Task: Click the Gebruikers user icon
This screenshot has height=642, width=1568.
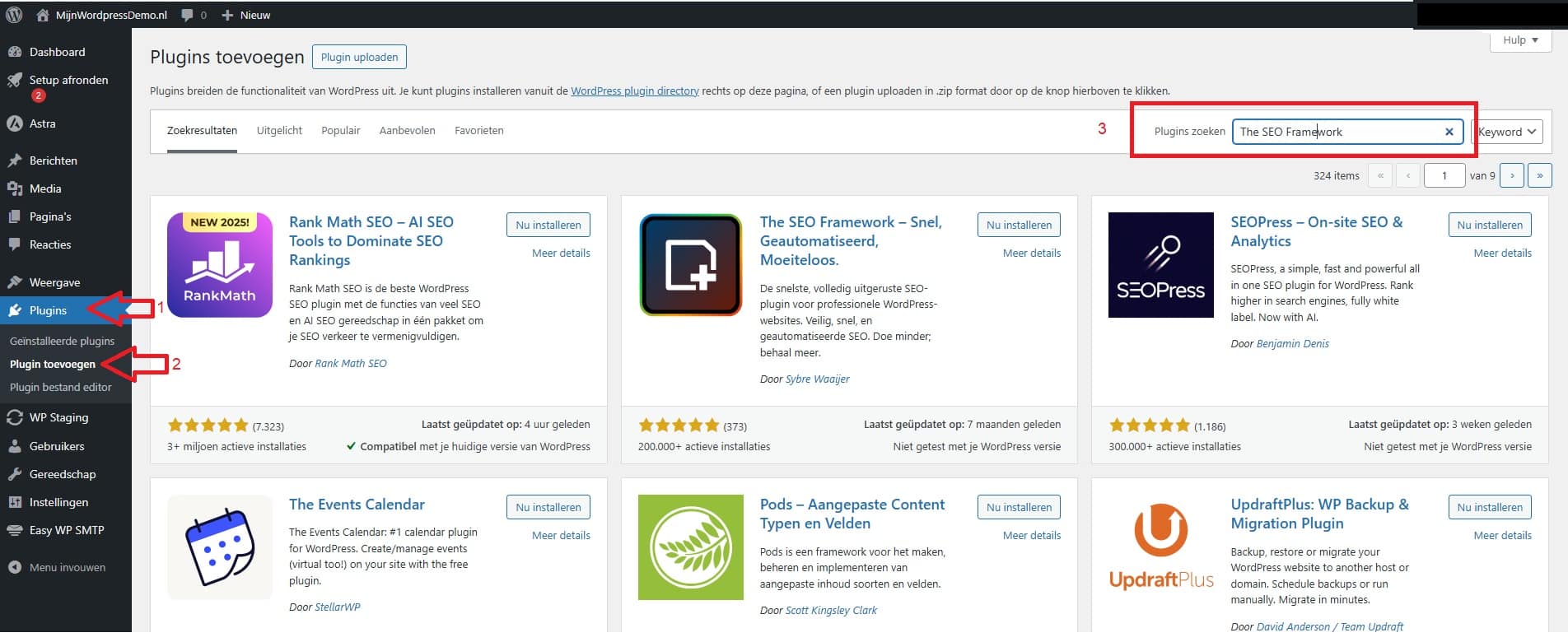Action: pyautogui.click(x=14, y=446)
